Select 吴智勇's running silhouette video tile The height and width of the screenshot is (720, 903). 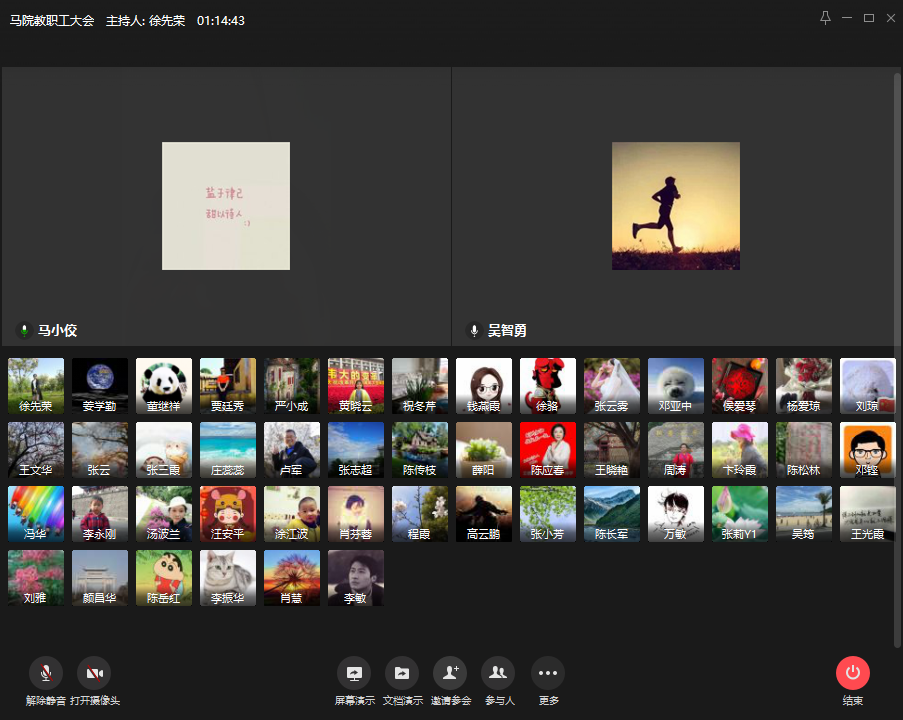[x=676, y=206]
